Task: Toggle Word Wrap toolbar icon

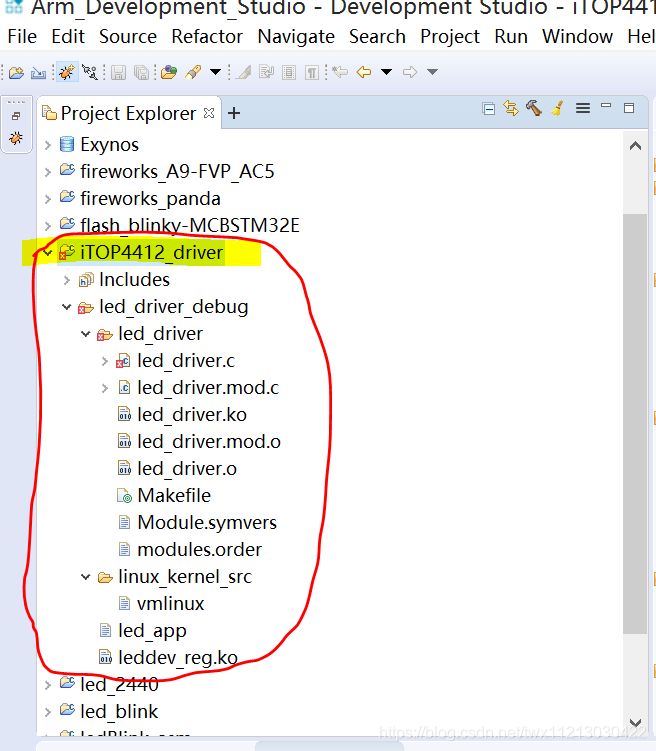Action: (266, 72)
